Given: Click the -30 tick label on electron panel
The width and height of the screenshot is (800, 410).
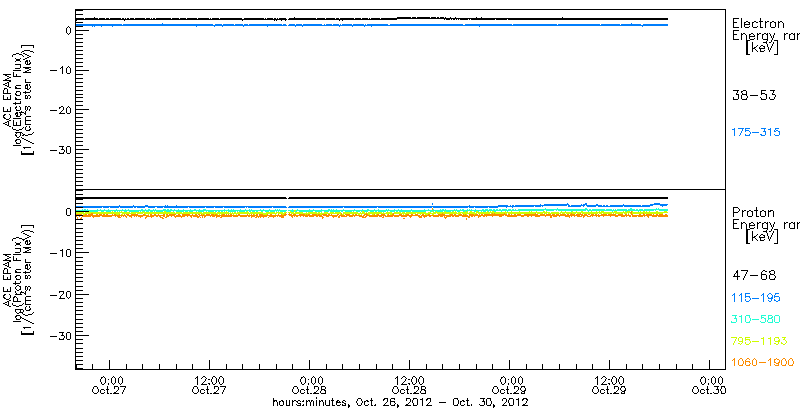Looking at the screenshot, I should tap(59, 149).
